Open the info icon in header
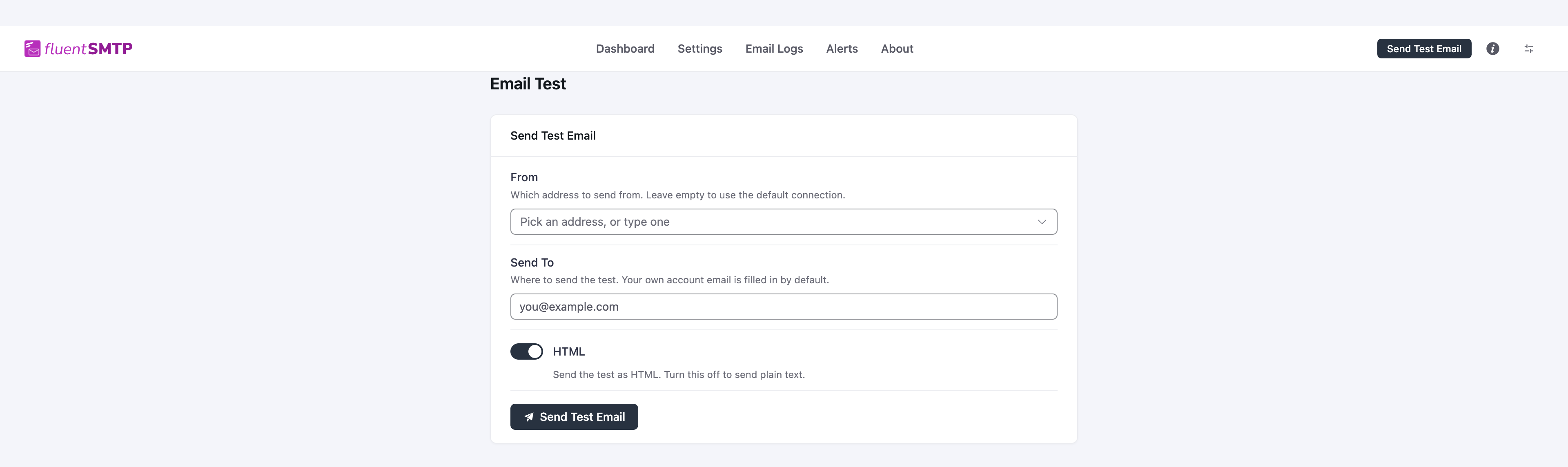 1492,49
